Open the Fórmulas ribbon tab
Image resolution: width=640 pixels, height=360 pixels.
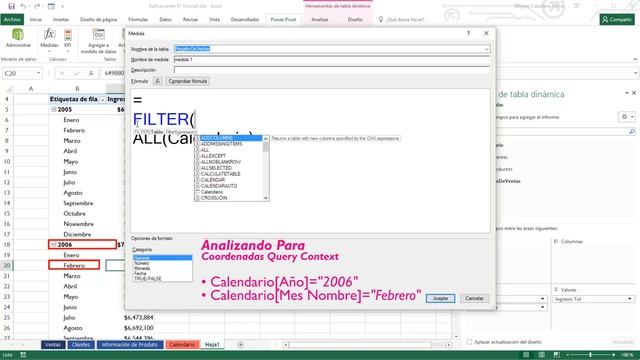pos(138,19)
